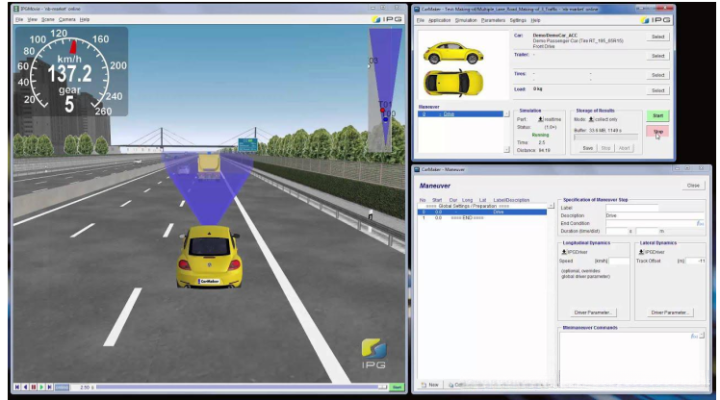This screenshot has height=400, width=720.
Task: Click the Speed km/h input field
Action: [619, 261]
